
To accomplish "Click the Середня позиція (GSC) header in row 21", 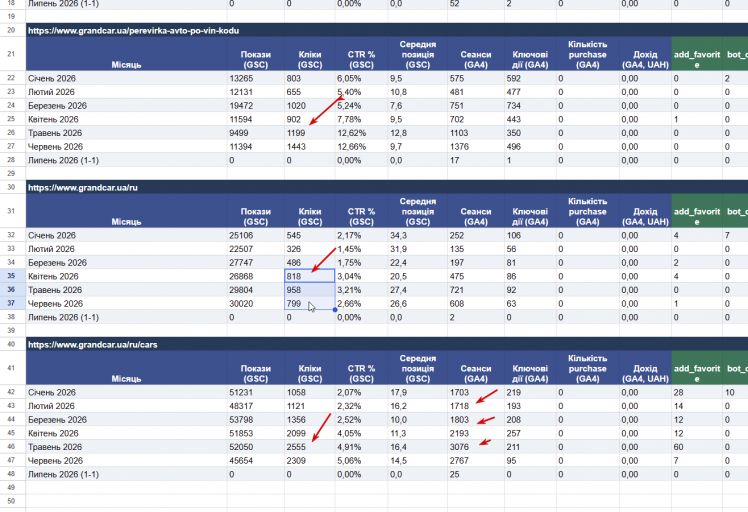I will click(x=417, y=54).
